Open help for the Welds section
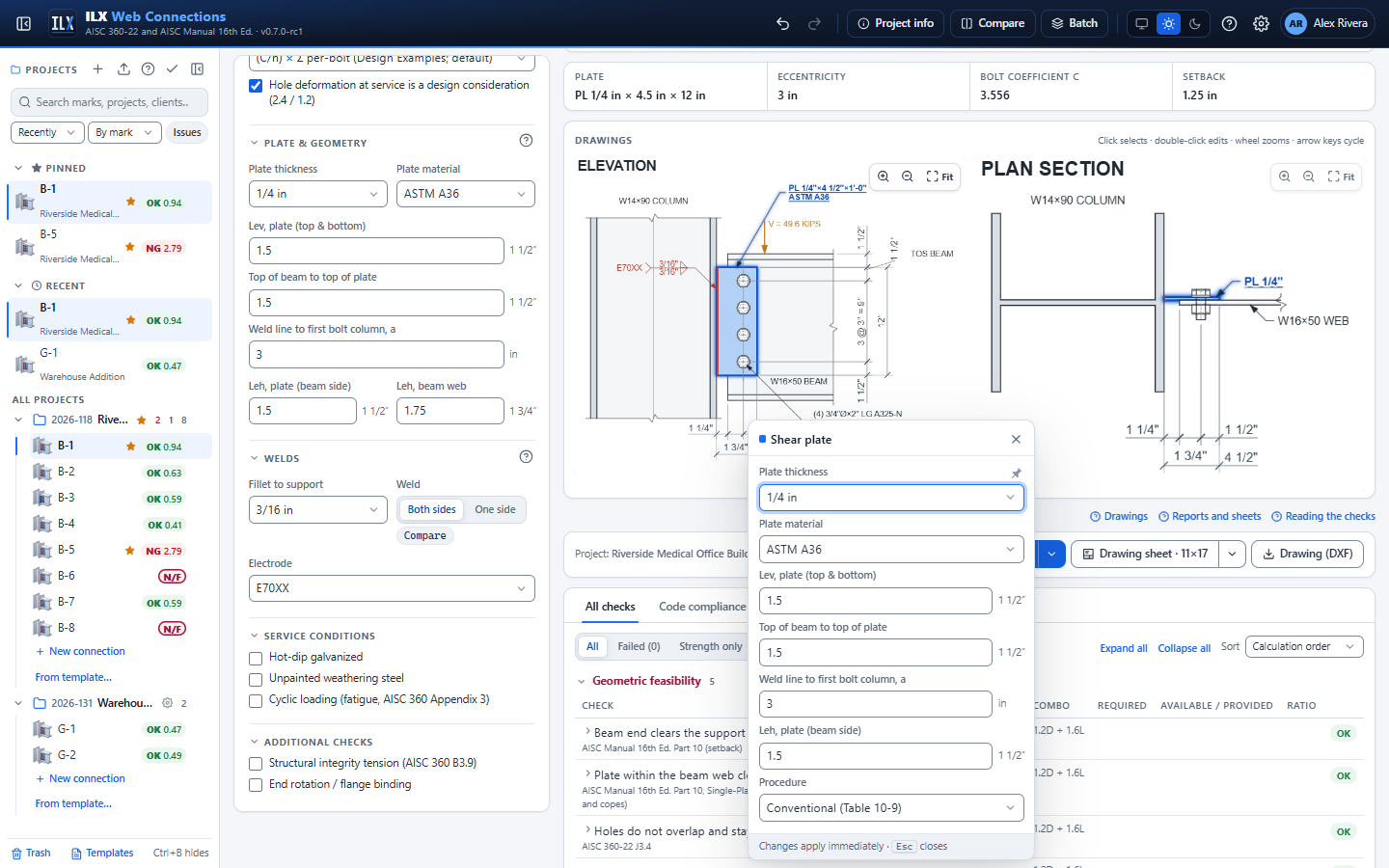 (x=526, y=457)
